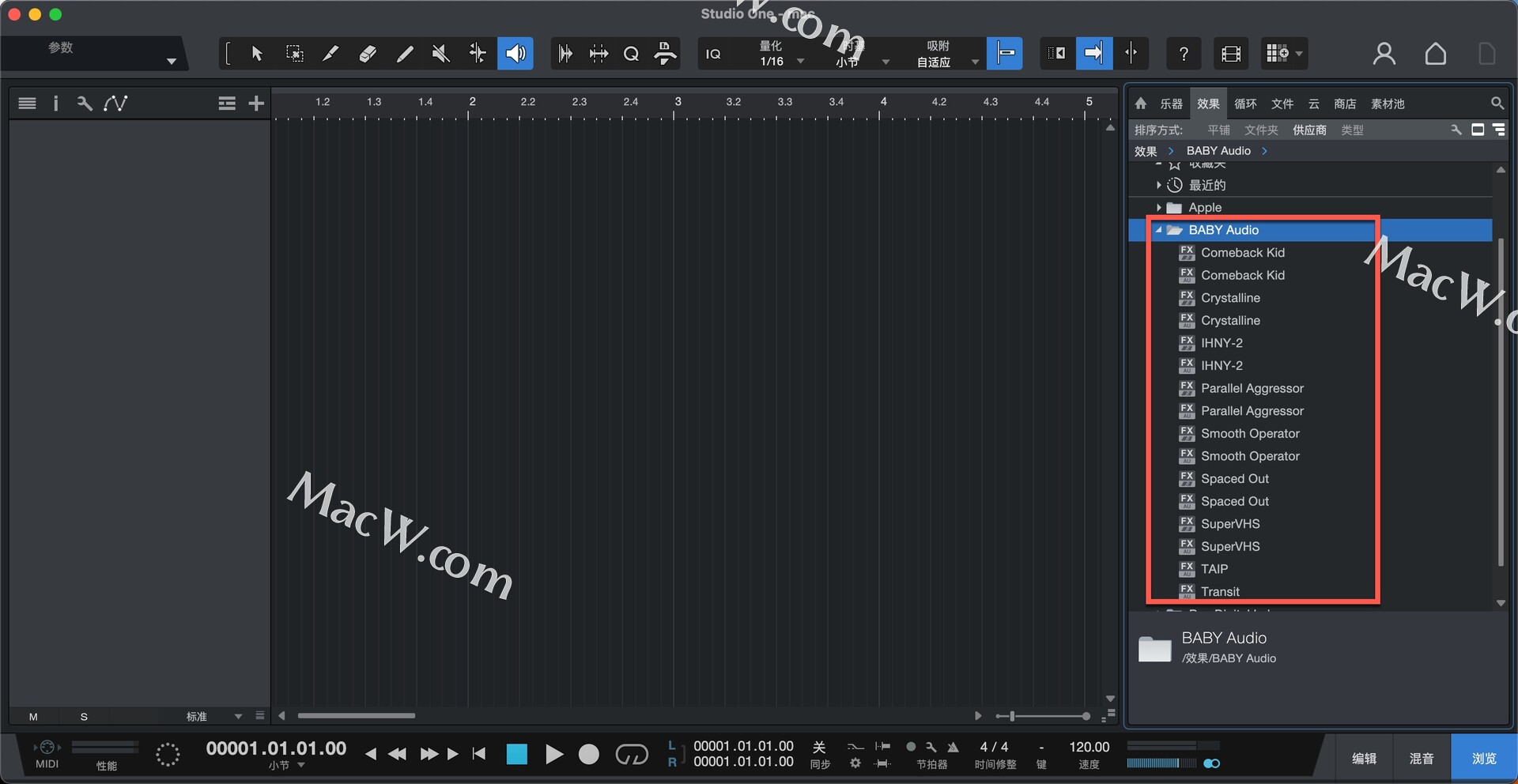The height and width of the screenshot is (784, 1518).
Task: Toggle global Mute M button
Action: tap(33, 717)
